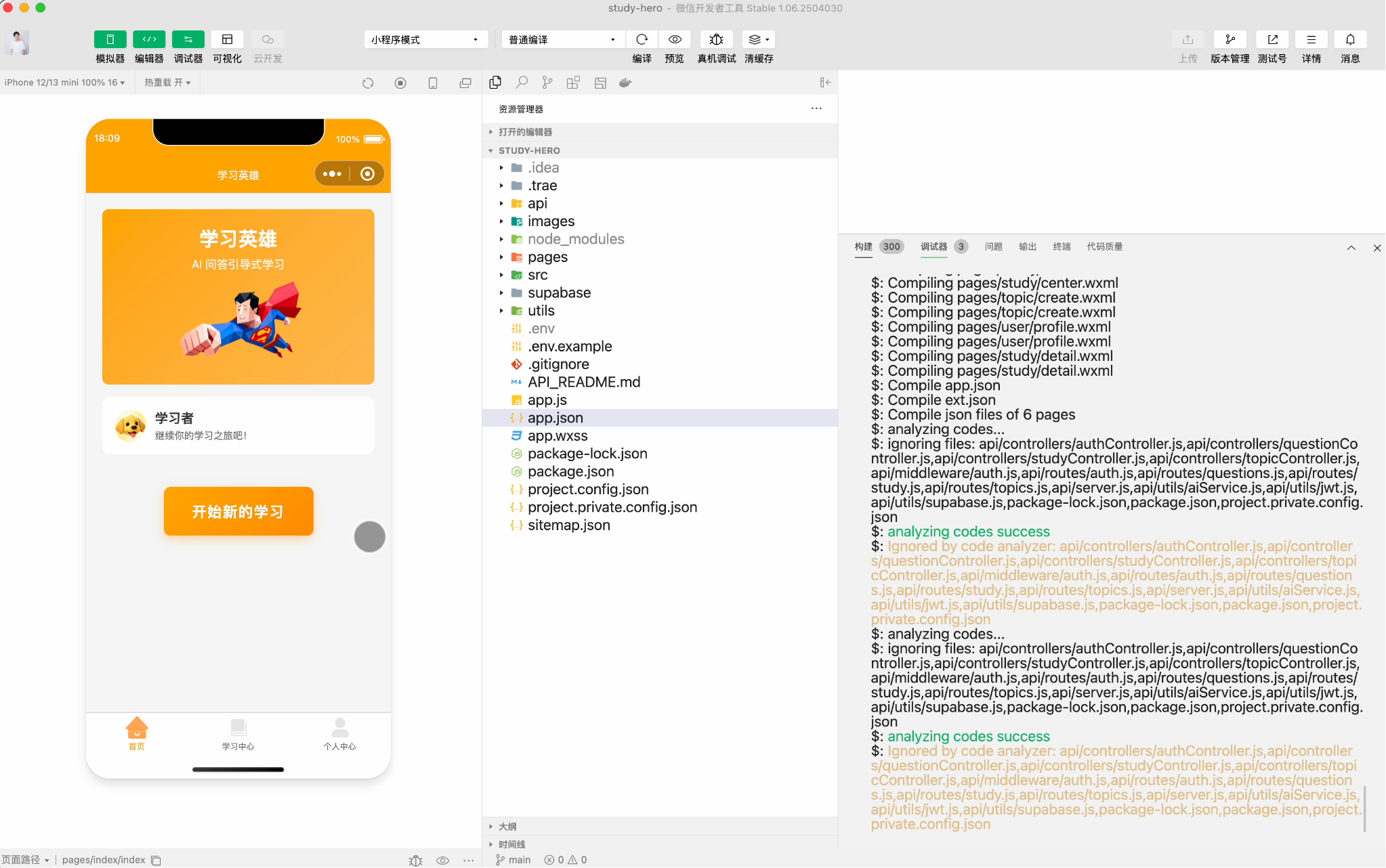Open the search icon in sidebar
Viewport: 1386px width, 868px height.
tap(521, 83)
